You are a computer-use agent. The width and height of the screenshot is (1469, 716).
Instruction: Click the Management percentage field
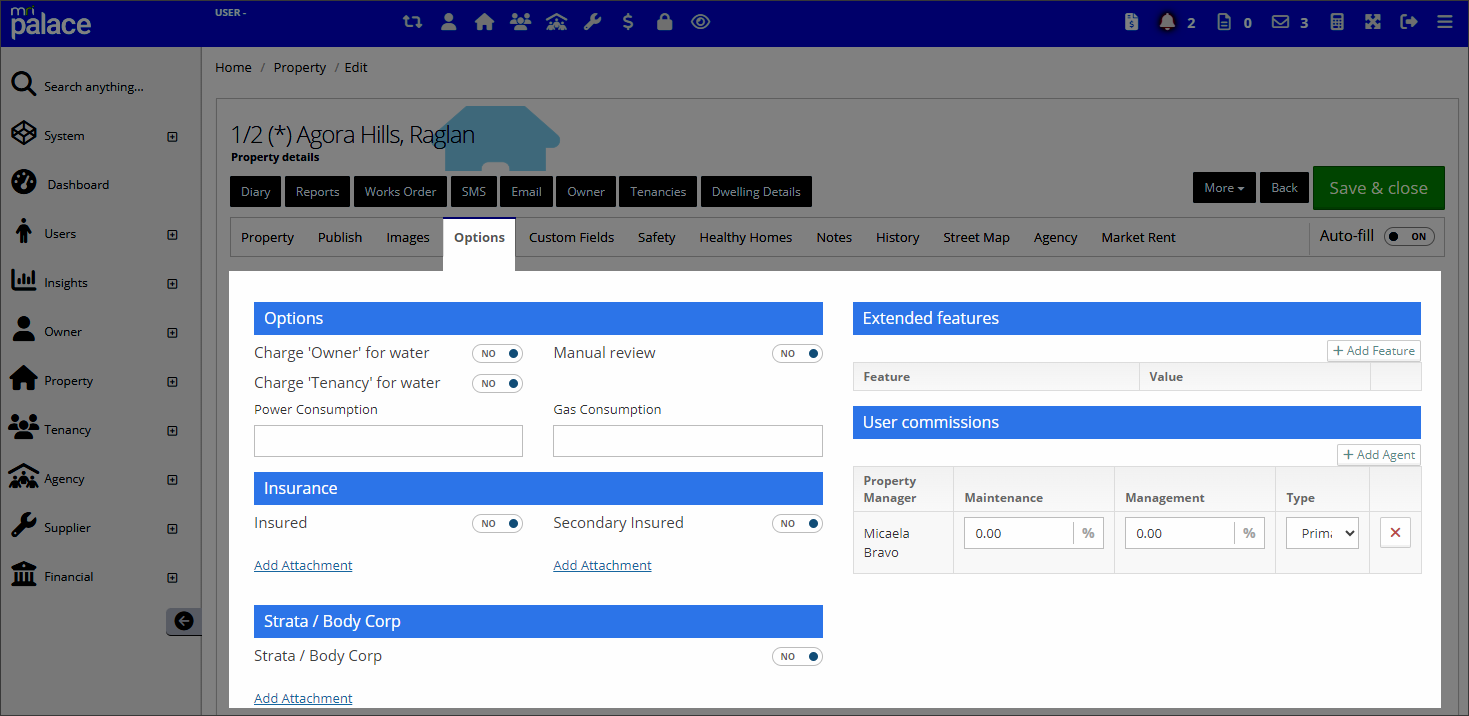pyautogui.click(x=1180, y=533)
